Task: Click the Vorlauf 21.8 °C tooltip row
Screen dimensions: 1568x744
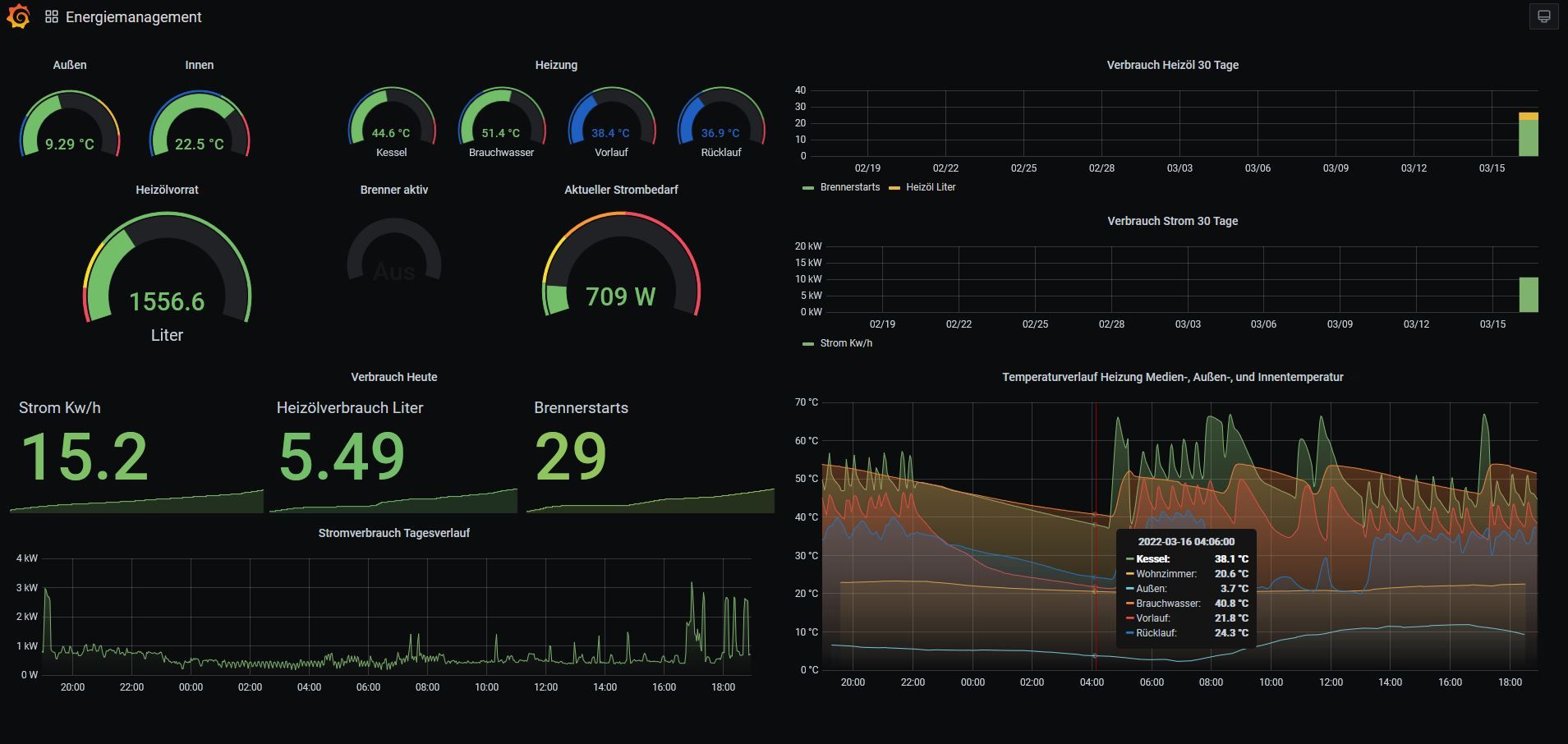Action: pos(1188,618)
